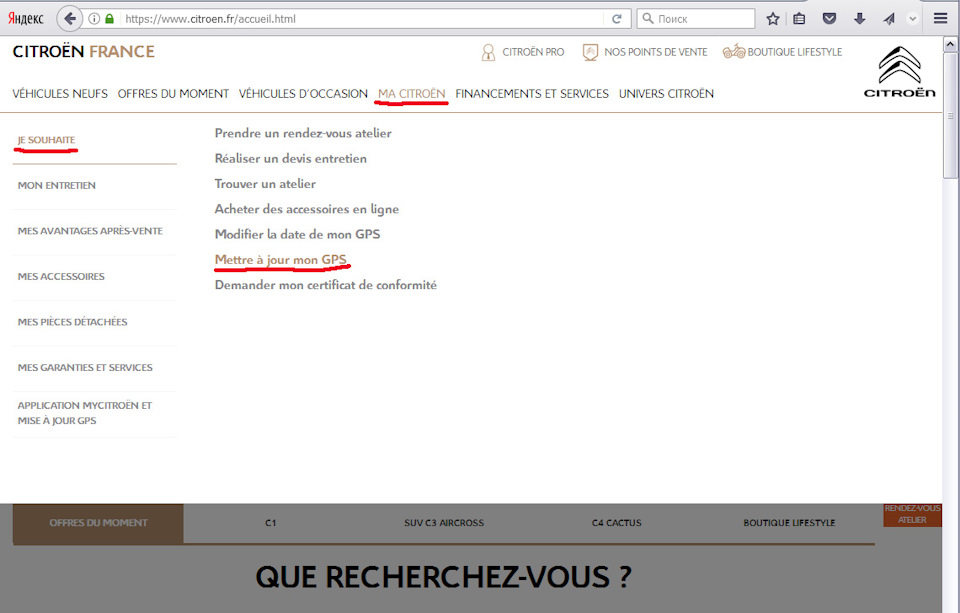Expand the toolbar overflow chevron

912,19
